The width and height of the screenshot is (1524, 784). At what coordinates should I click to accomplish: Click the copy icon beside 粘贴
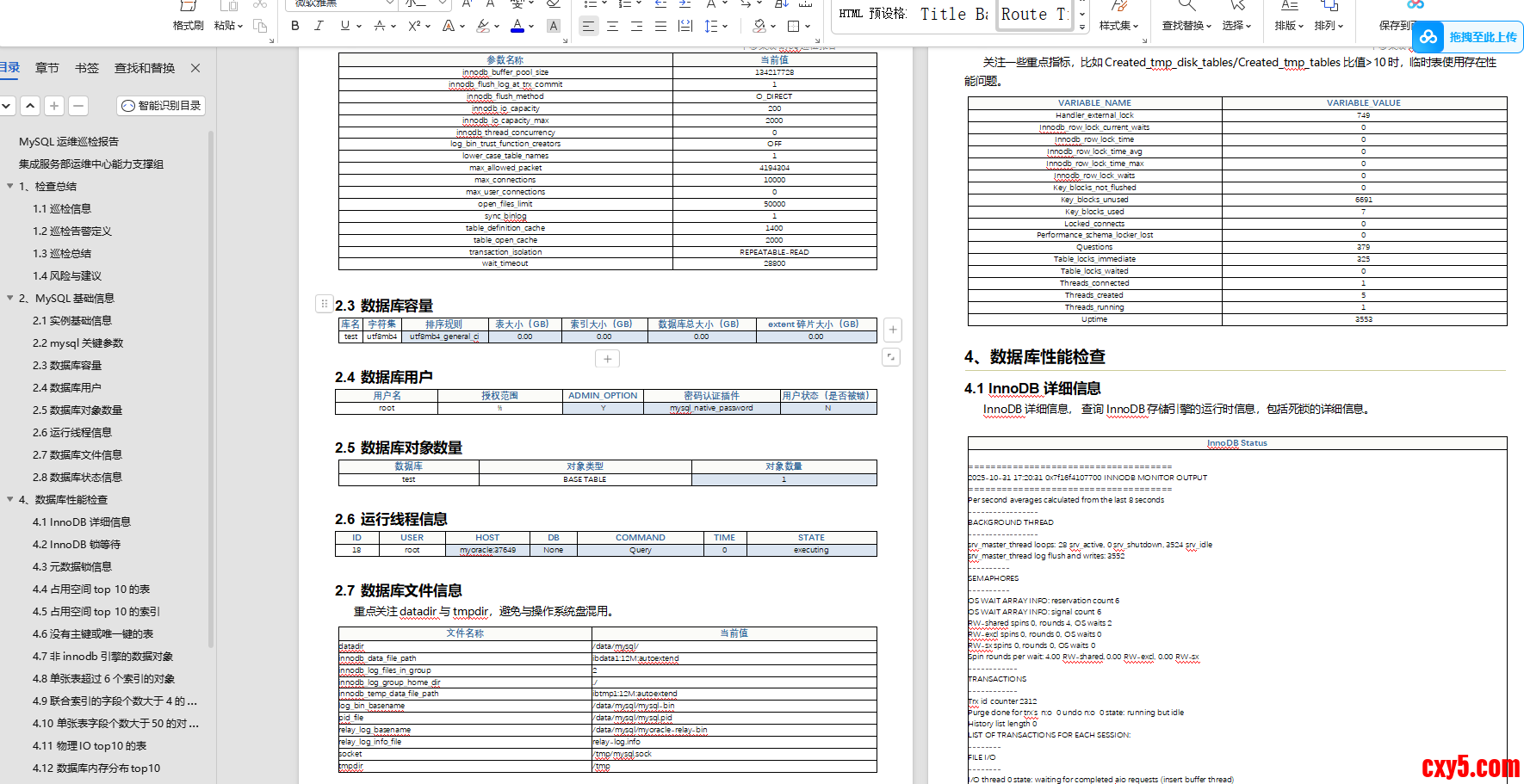click(x=259, y=26)
